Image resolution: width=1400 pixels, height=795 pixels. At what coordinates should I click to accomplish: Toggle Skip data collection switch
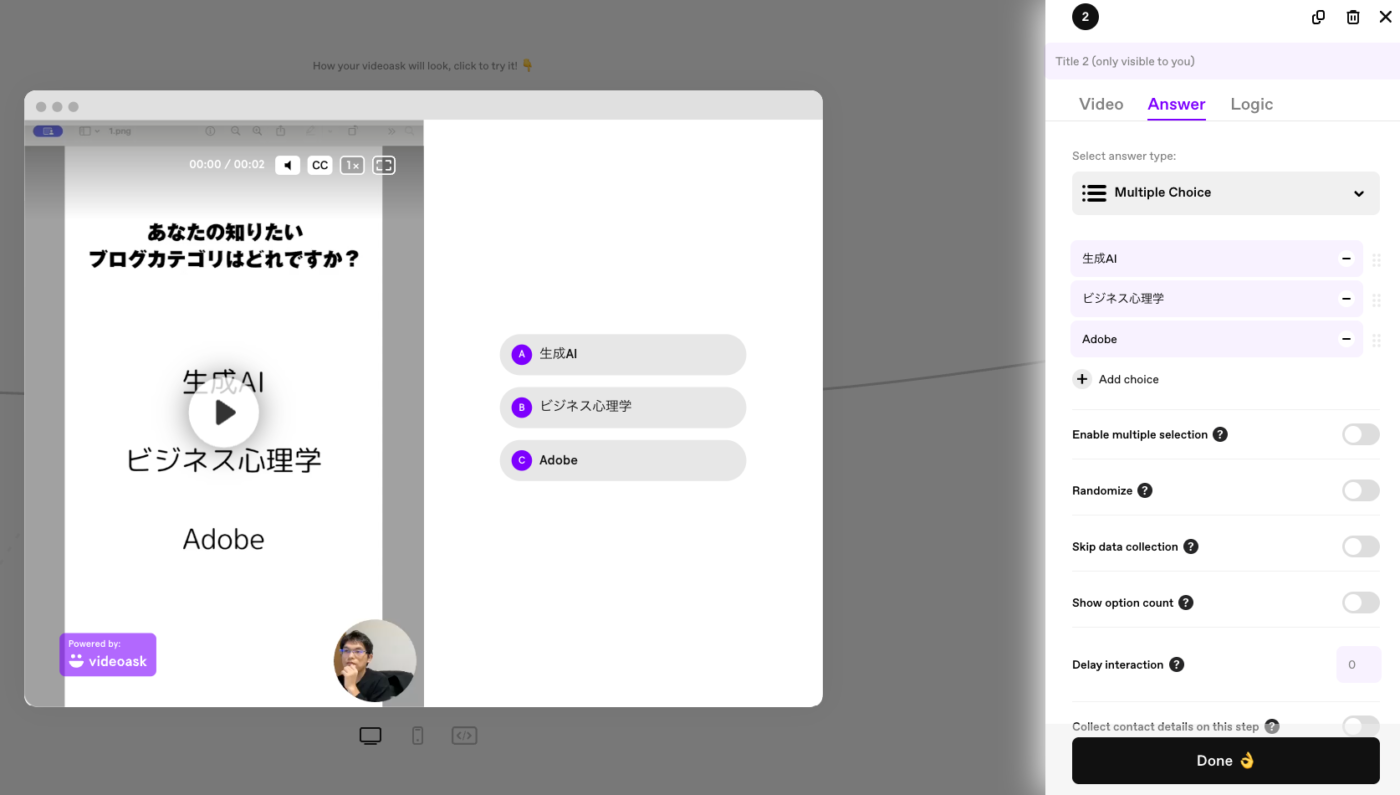(1360, 546)
